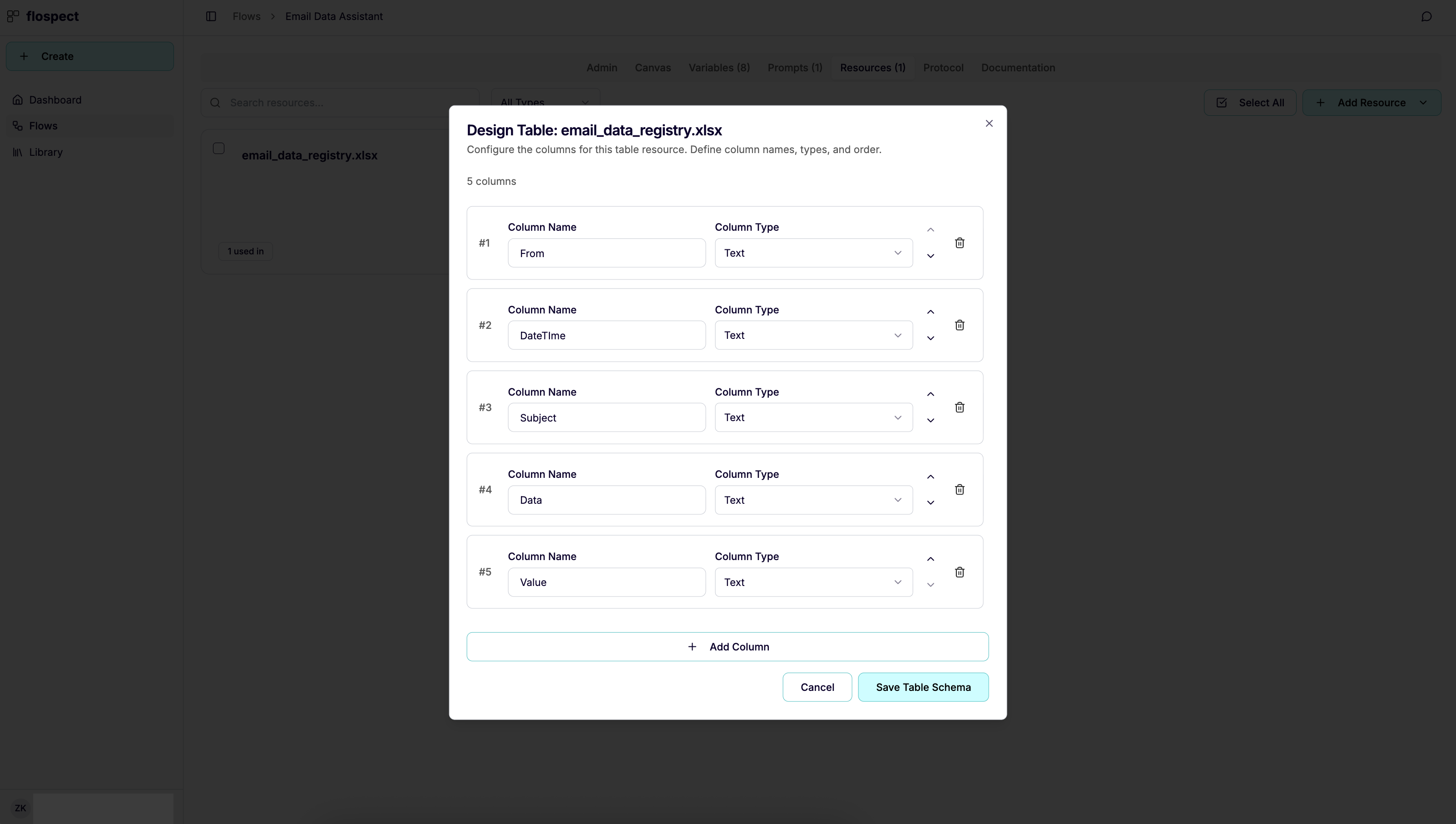Select the Dashboard sidebar icon
The height and width of the screenshot is (824, 1456).
19,99
